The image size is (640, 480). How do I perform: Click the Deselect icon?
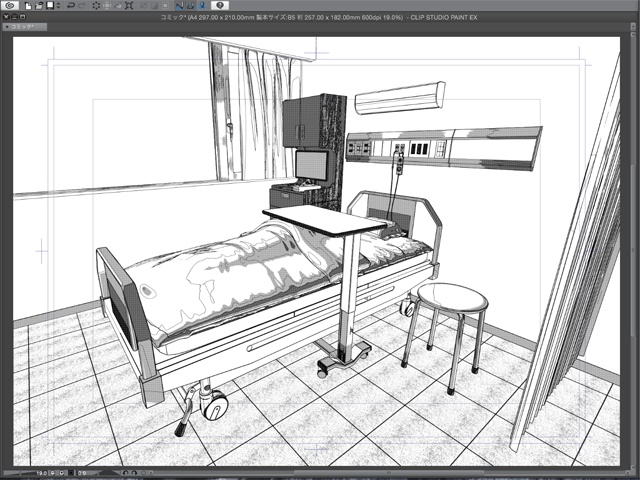pos(143,6)
